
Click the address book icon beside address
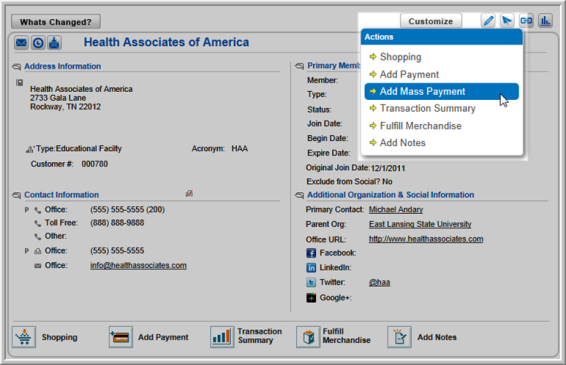tap(19, 83)
